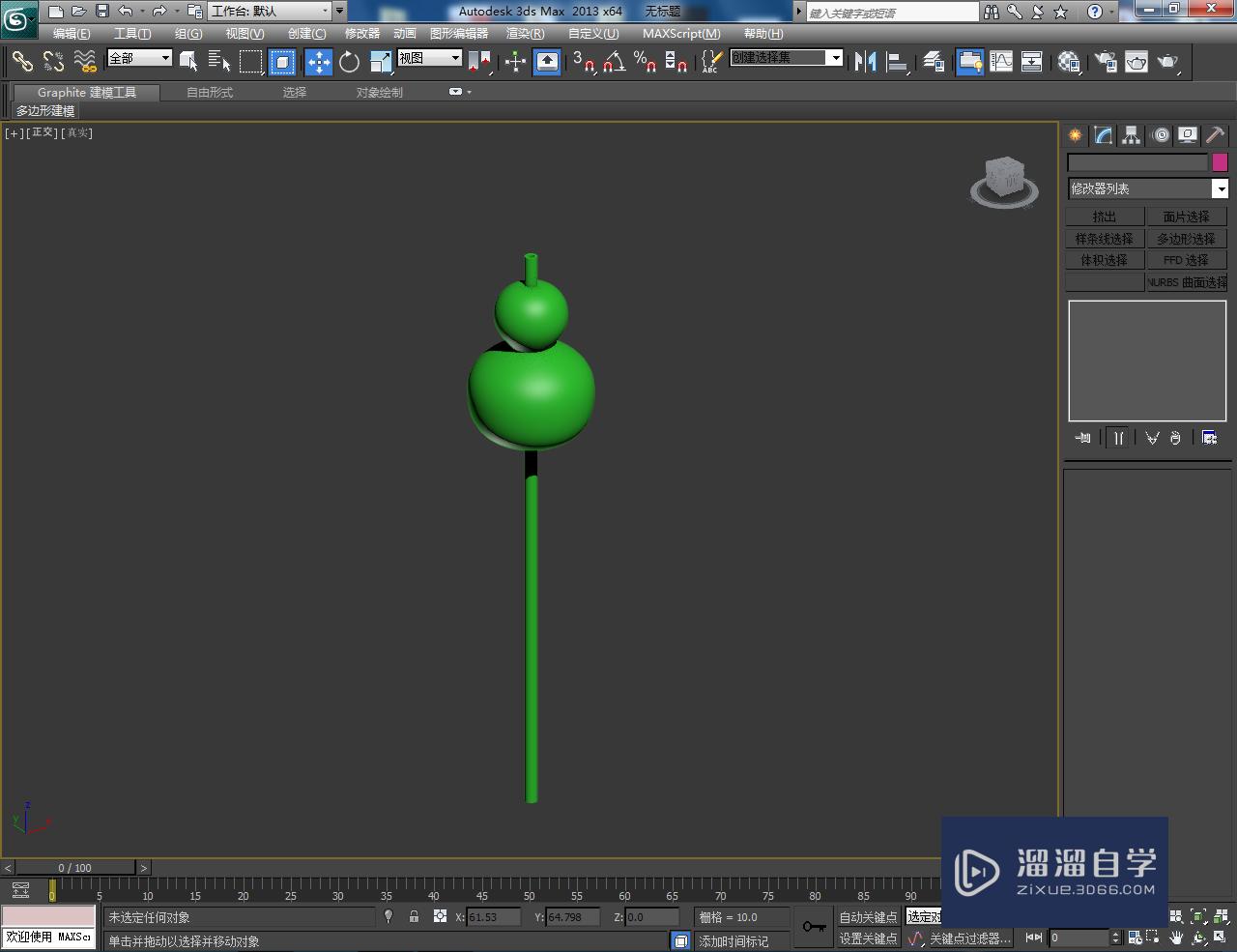Open Utilities hammer panel icon

[x=1216, y=135]
